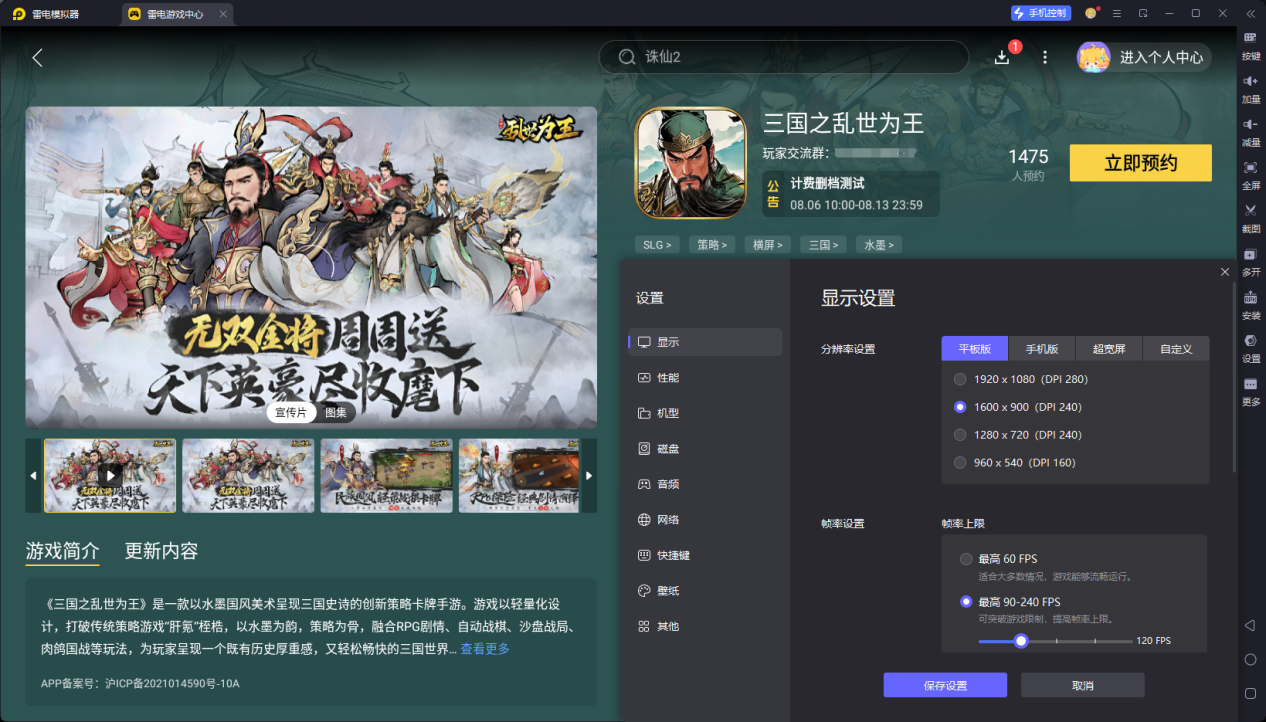Screen dimensions: 1266x722
Task: Expand the 水墨 tag chevron
Action: pos(892,244)
